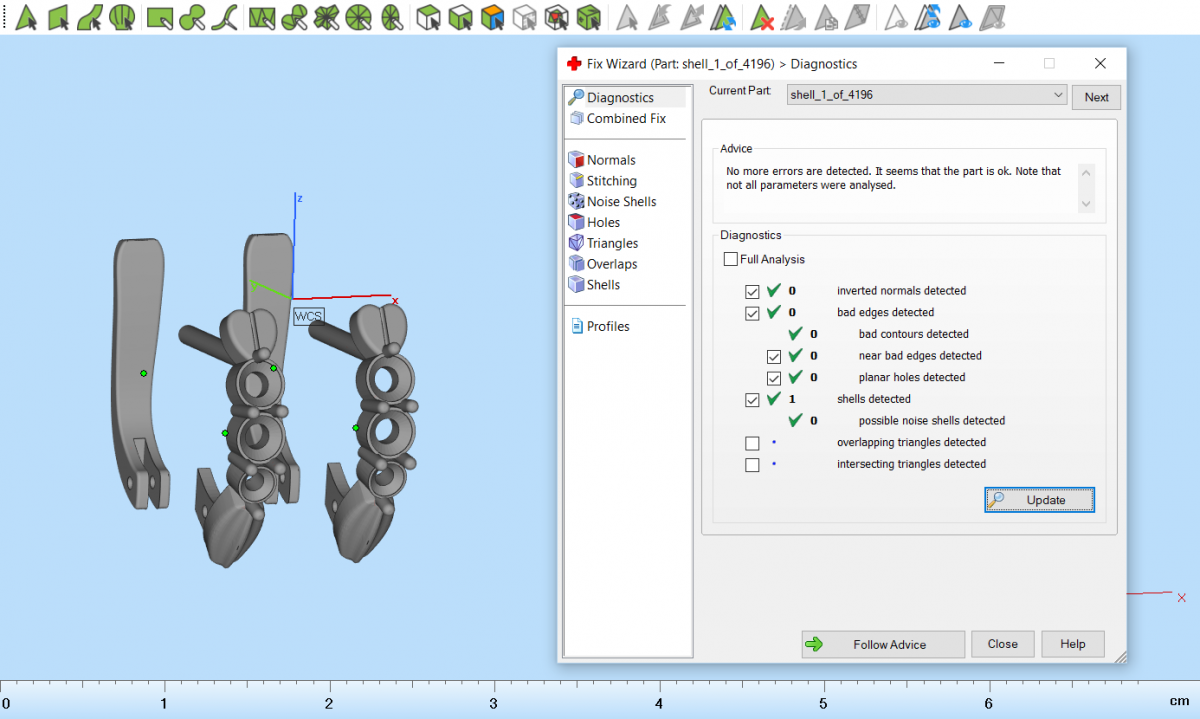Select the Mark Shell tool
Screen dimensions: 1200x719
click(122, 17)
